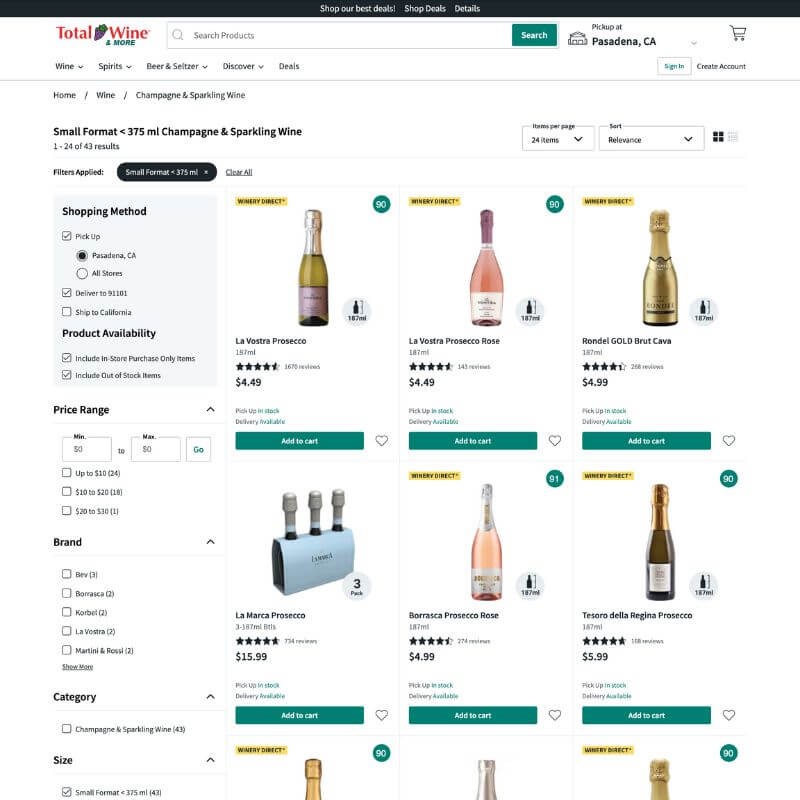
Task: Open the Items per page dropdown
Action: pyautogui.click(x=558, y=139)
